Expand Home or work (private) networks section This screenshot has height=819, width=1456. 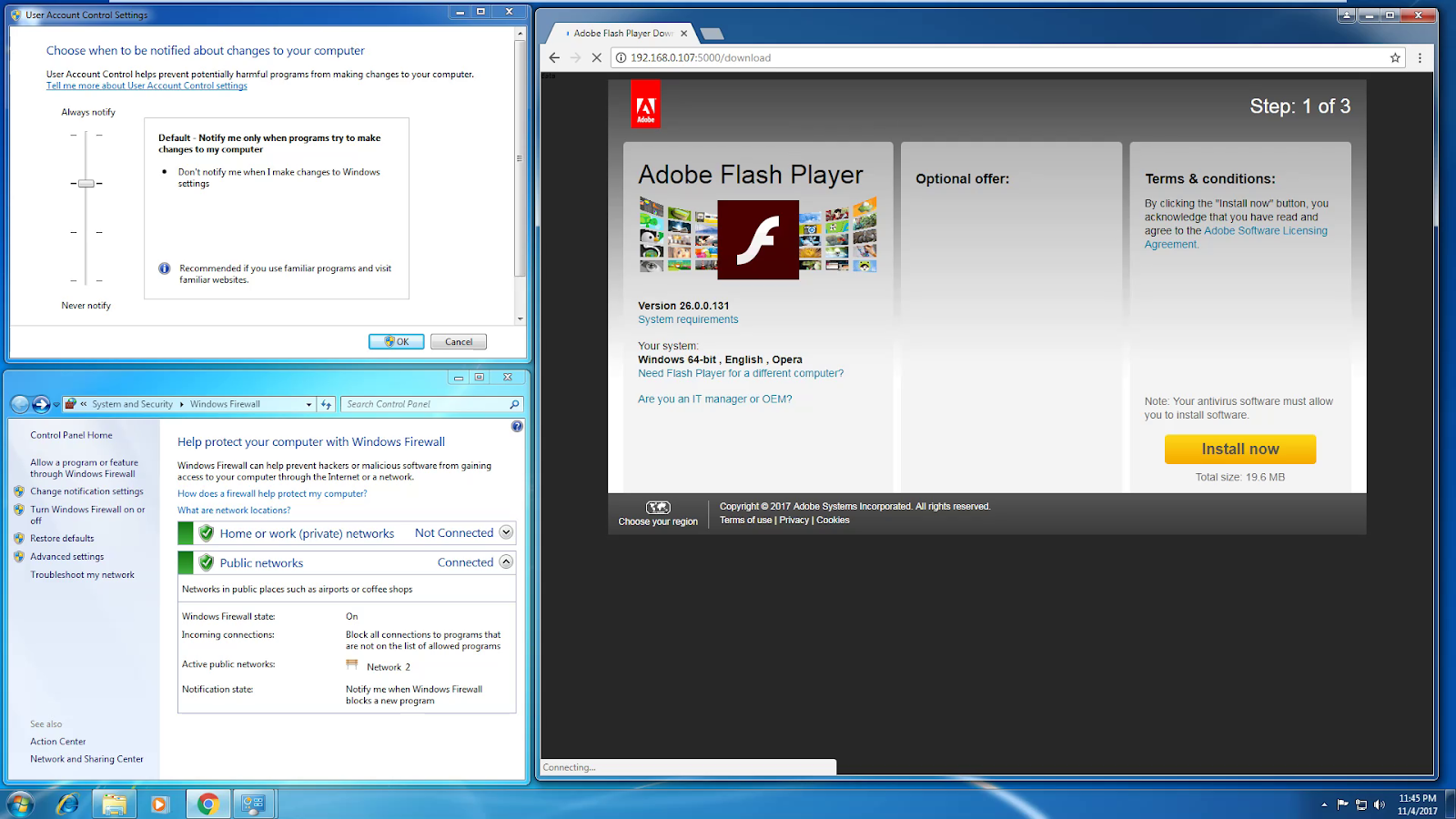coord(506,532)
